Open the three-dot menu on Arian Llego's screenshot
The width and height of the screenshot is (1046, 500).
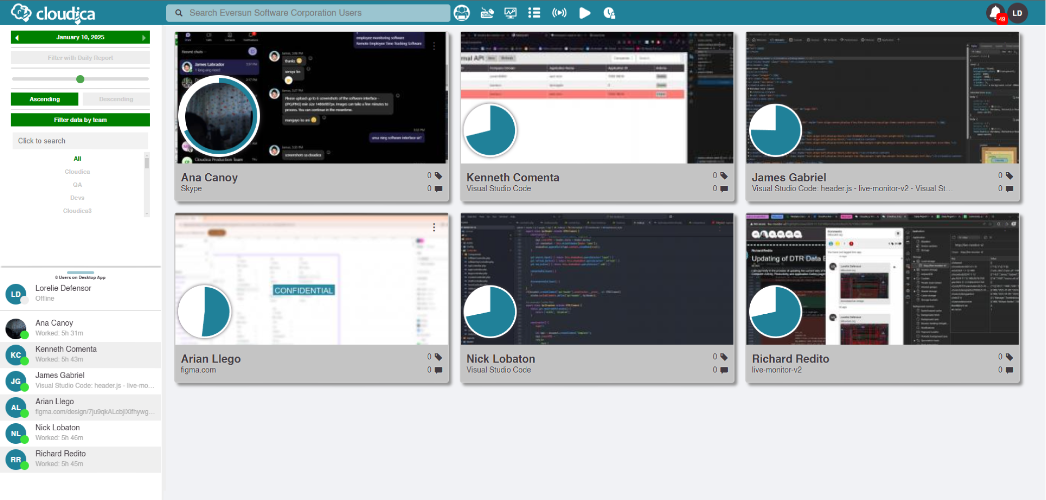pyautogui.click(x=434, y=227)
